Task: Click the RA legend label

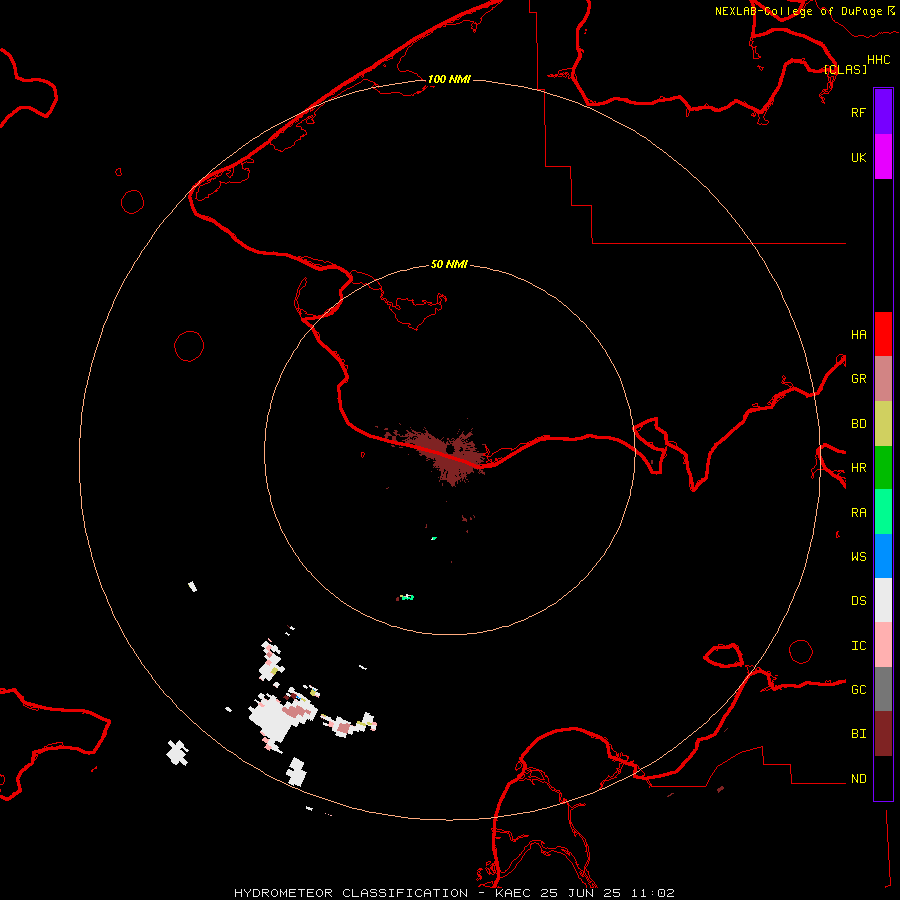Action: tap(858, 513)
